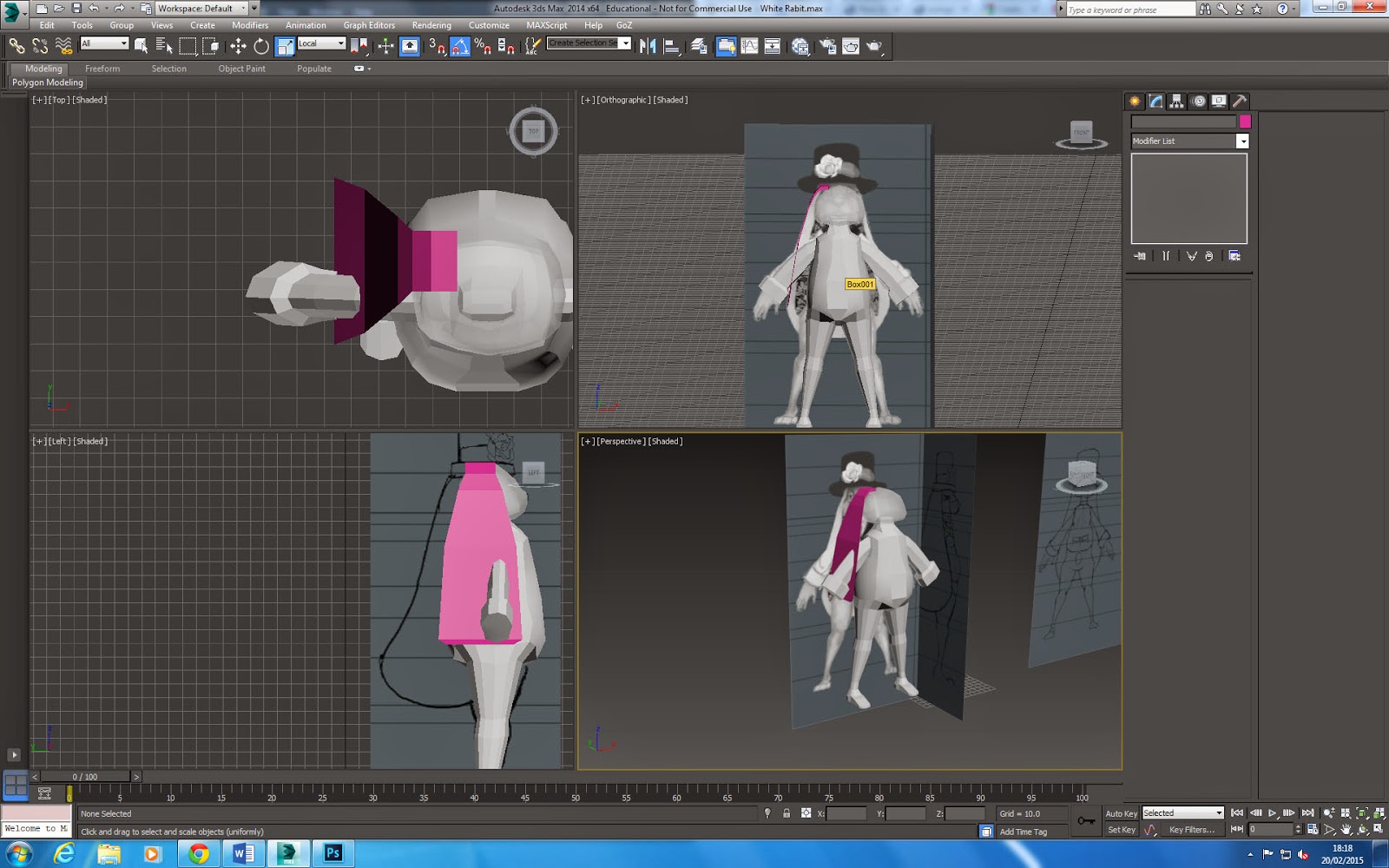Select the Rotate transform tool
Image resolution: width=1389 pixels, height=868 pixels.
tap(261, 46)
